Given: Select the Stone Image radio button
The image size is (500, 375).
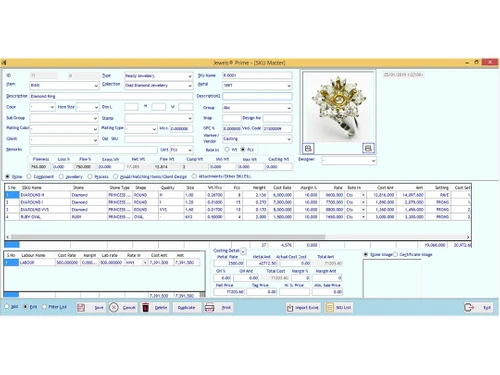Looking at the screenshot, I should pos(366,254).
